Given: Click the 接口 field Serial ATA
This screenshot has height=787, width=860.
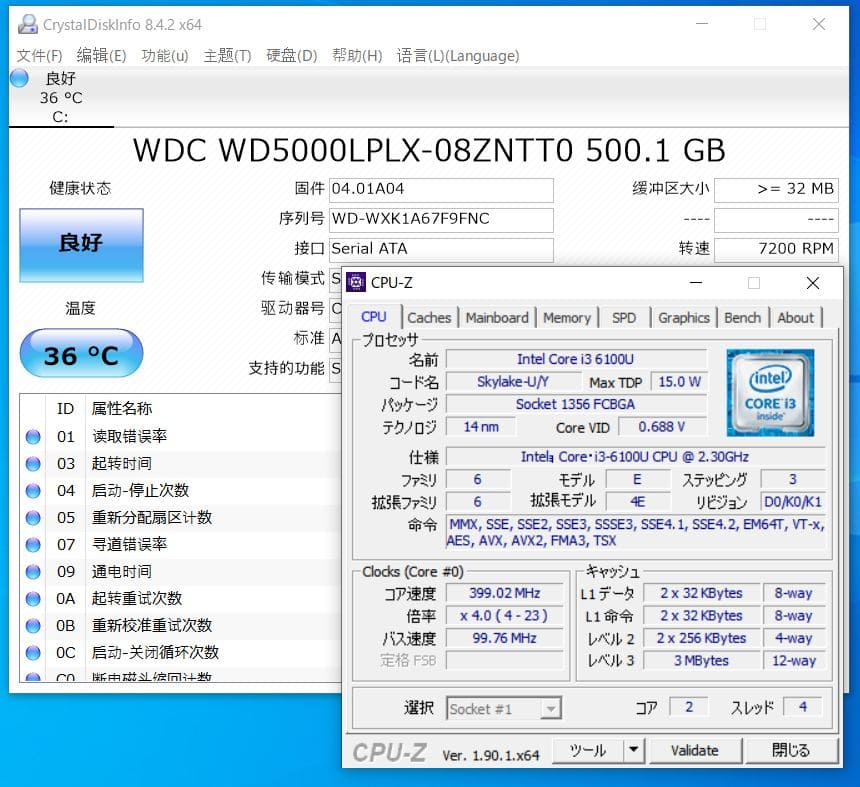Looking at the screenshot, I should [441, 250].
